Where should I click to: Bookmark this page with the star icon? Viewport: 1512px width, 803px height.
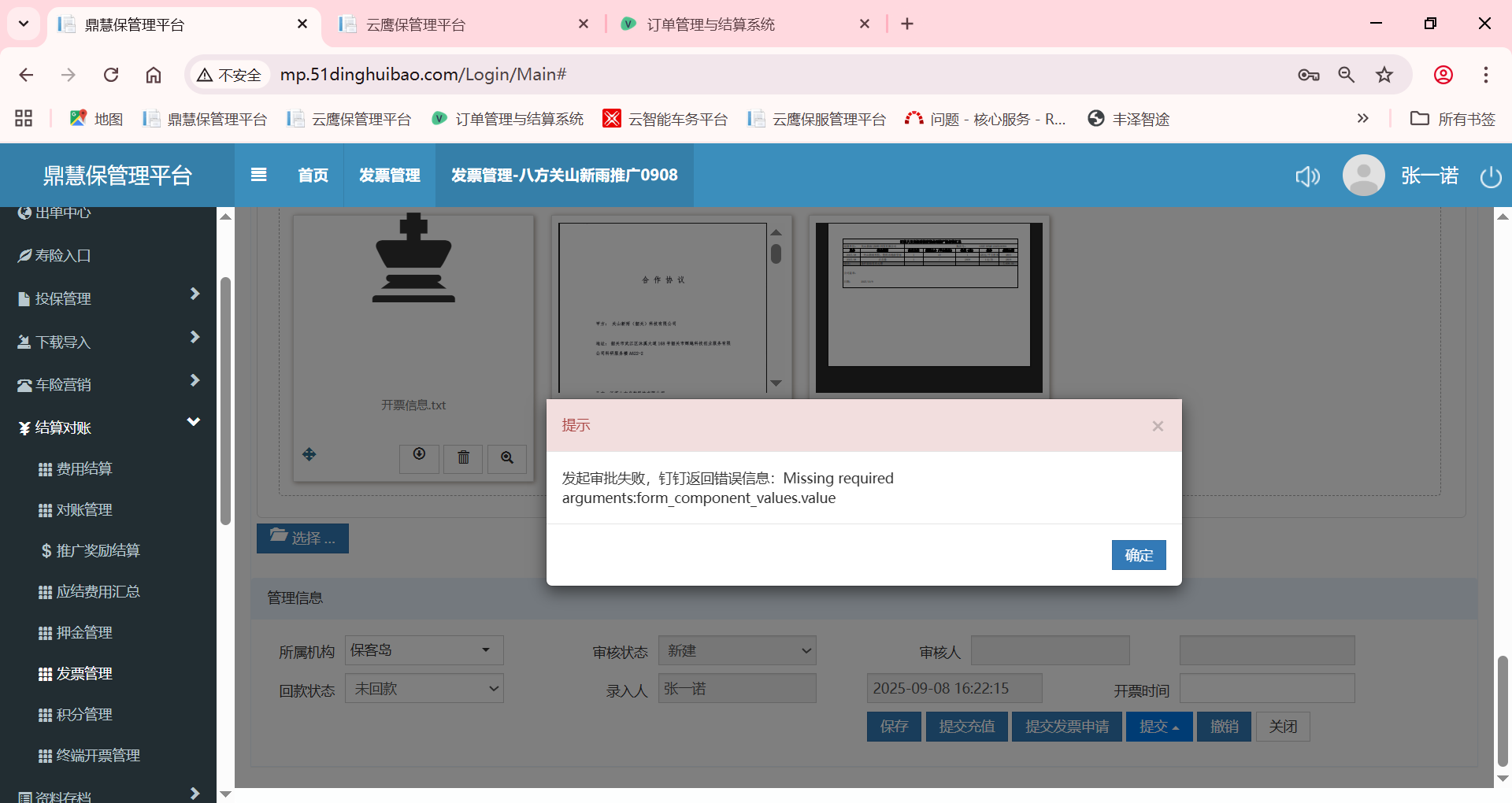tap(1384, 75)
